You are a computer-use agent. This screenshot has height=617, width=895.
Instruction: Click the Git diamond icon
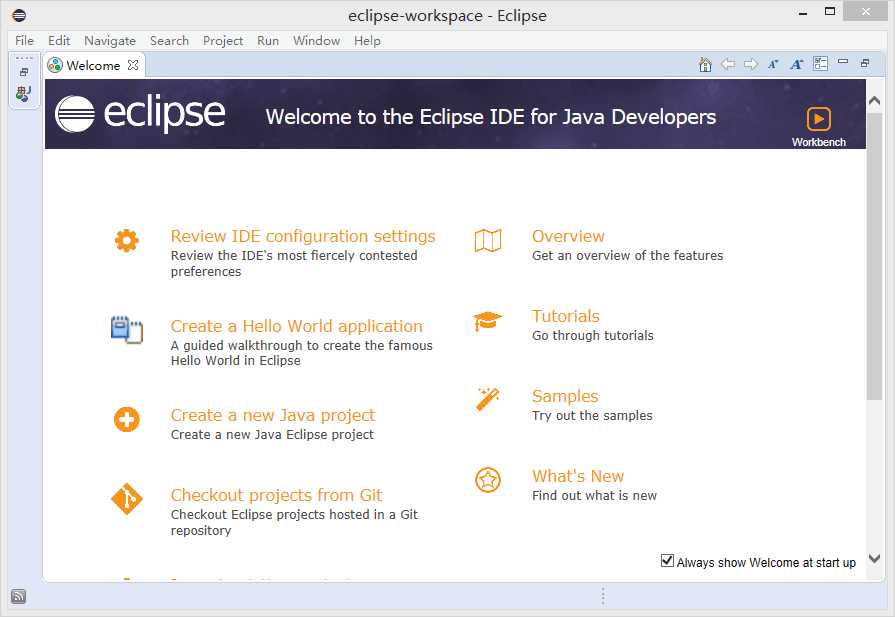pyautogui.click(x=126, y=499)
